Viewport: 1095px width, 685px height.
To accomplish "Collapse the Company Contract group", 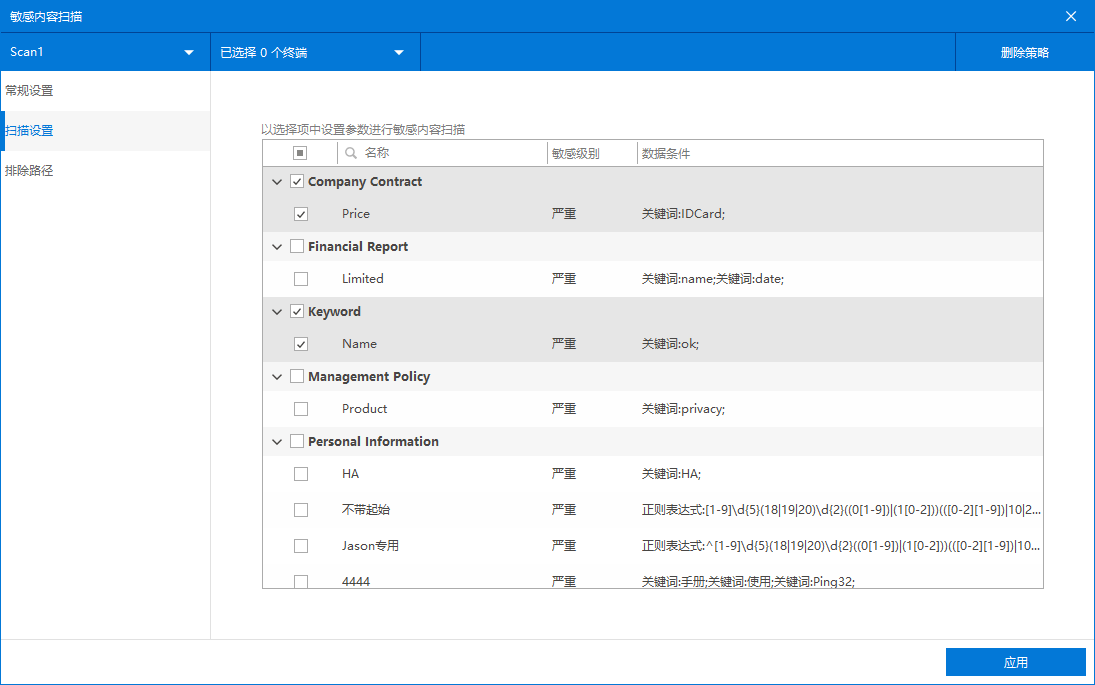I will 277,182.
